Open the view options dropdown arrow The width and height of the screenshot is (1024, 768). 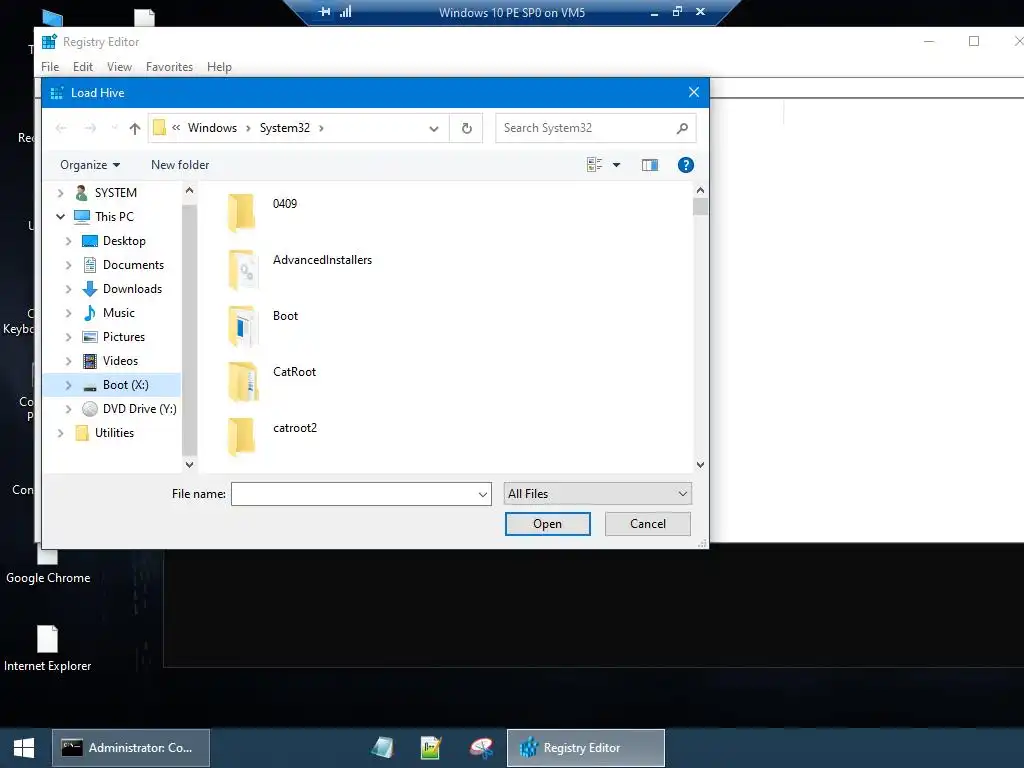616,165
